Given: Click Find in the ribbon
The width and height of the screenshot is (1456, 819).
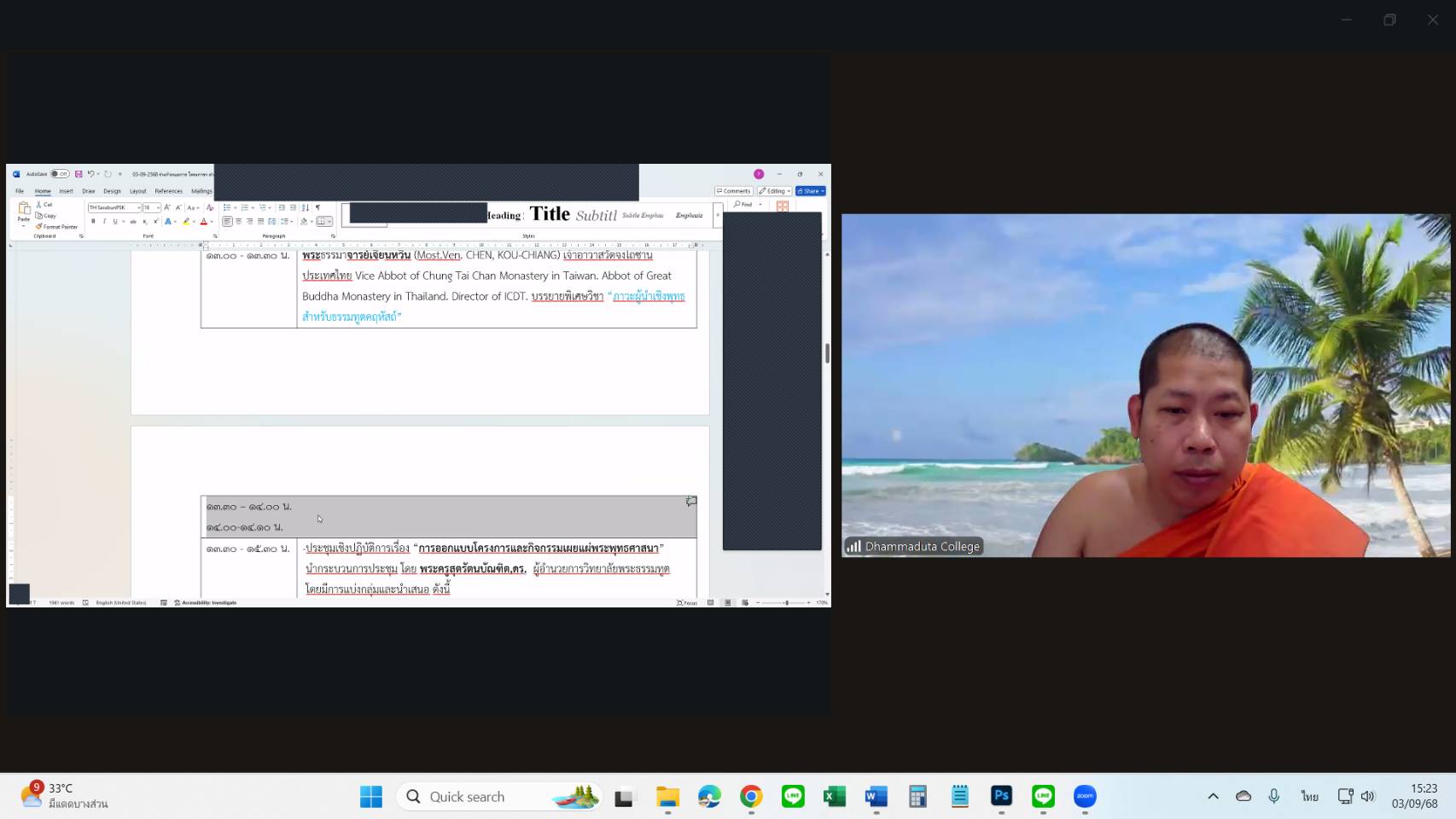Looking at the screenshot, I should [743, 205].
